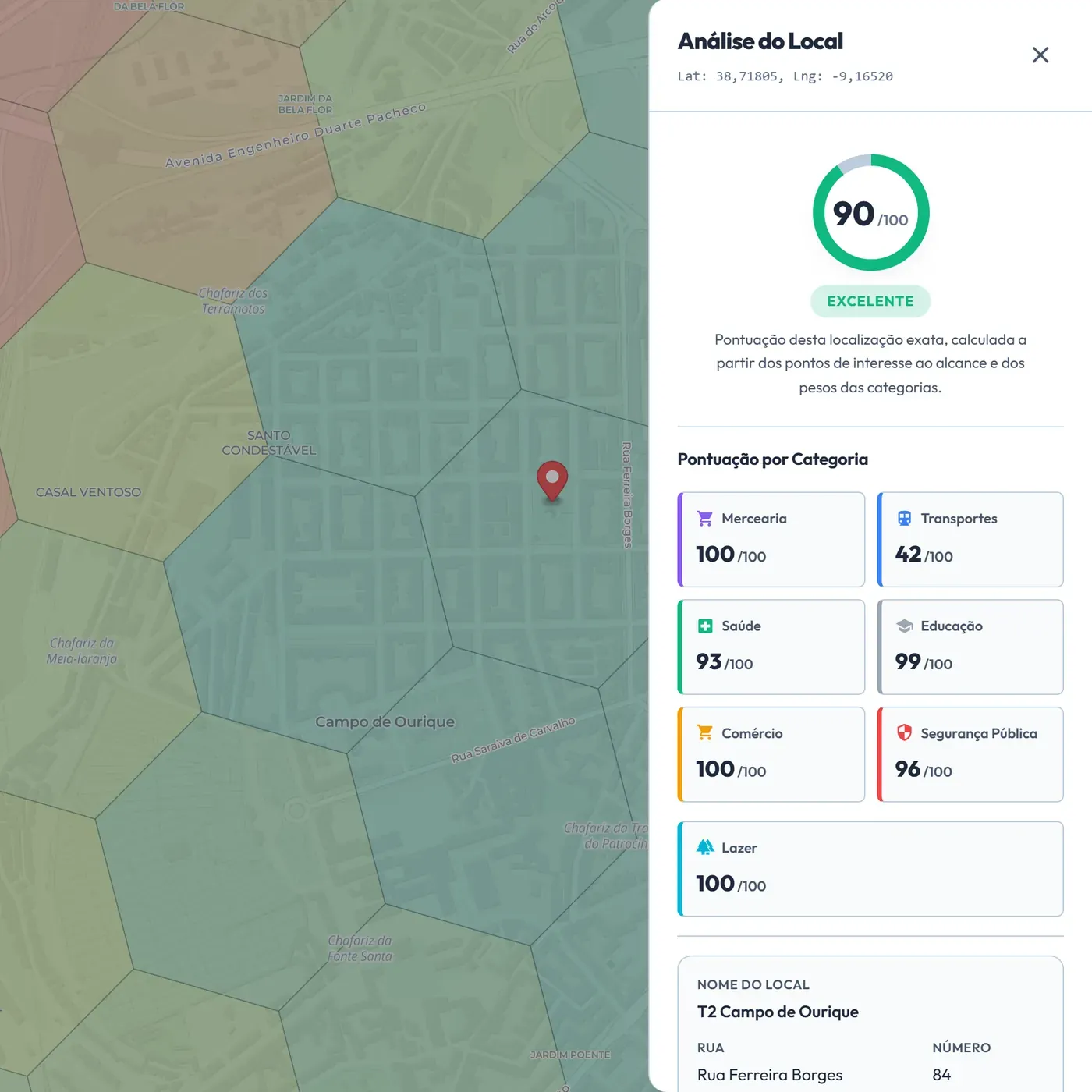Click the vertical Rua Ferreira Borges map label
Image resolution: width=1092 pixels, height=1092 pixels.
pos(627,495)
